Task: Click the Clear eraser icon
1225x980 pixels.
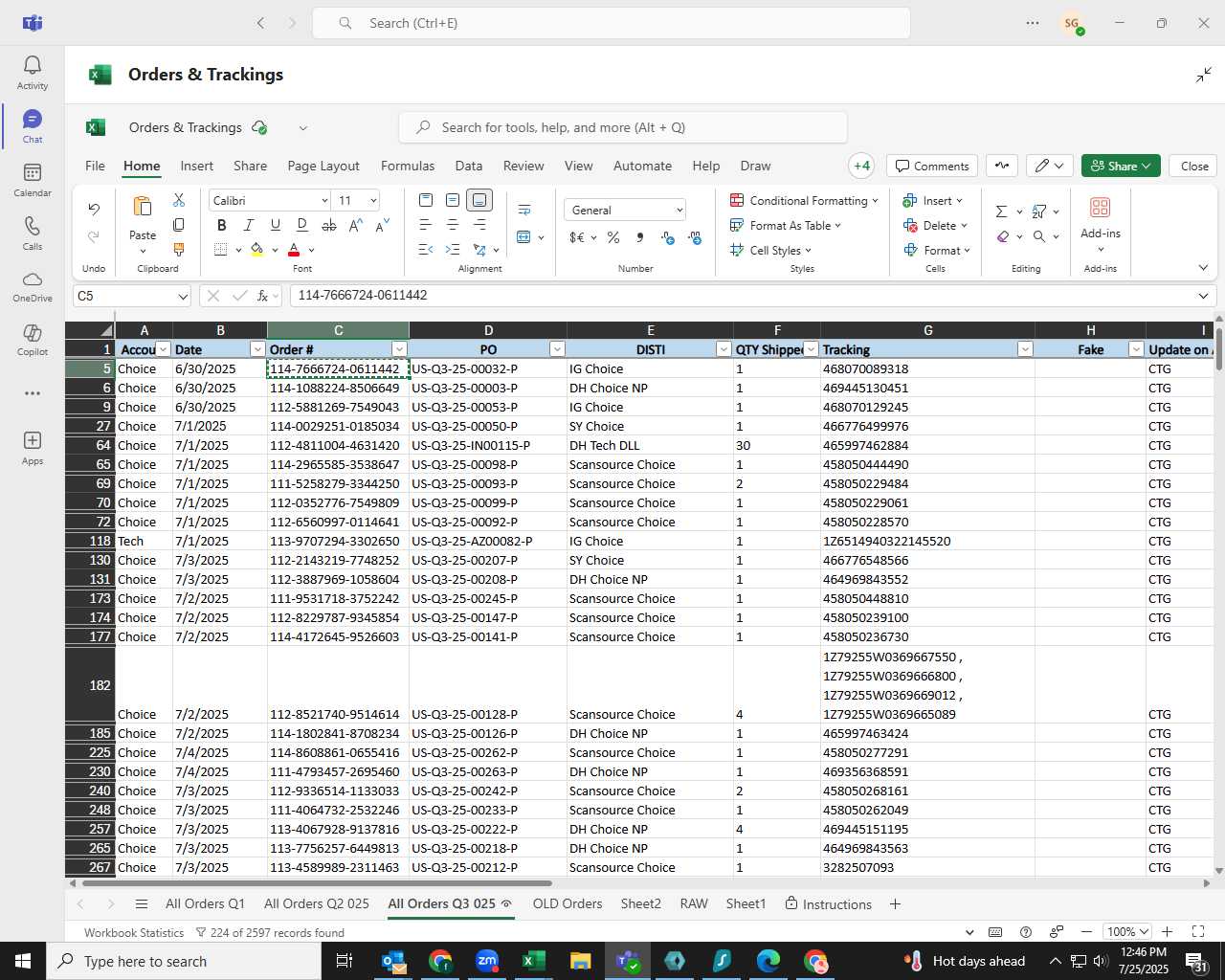Action: (1002, 236)
